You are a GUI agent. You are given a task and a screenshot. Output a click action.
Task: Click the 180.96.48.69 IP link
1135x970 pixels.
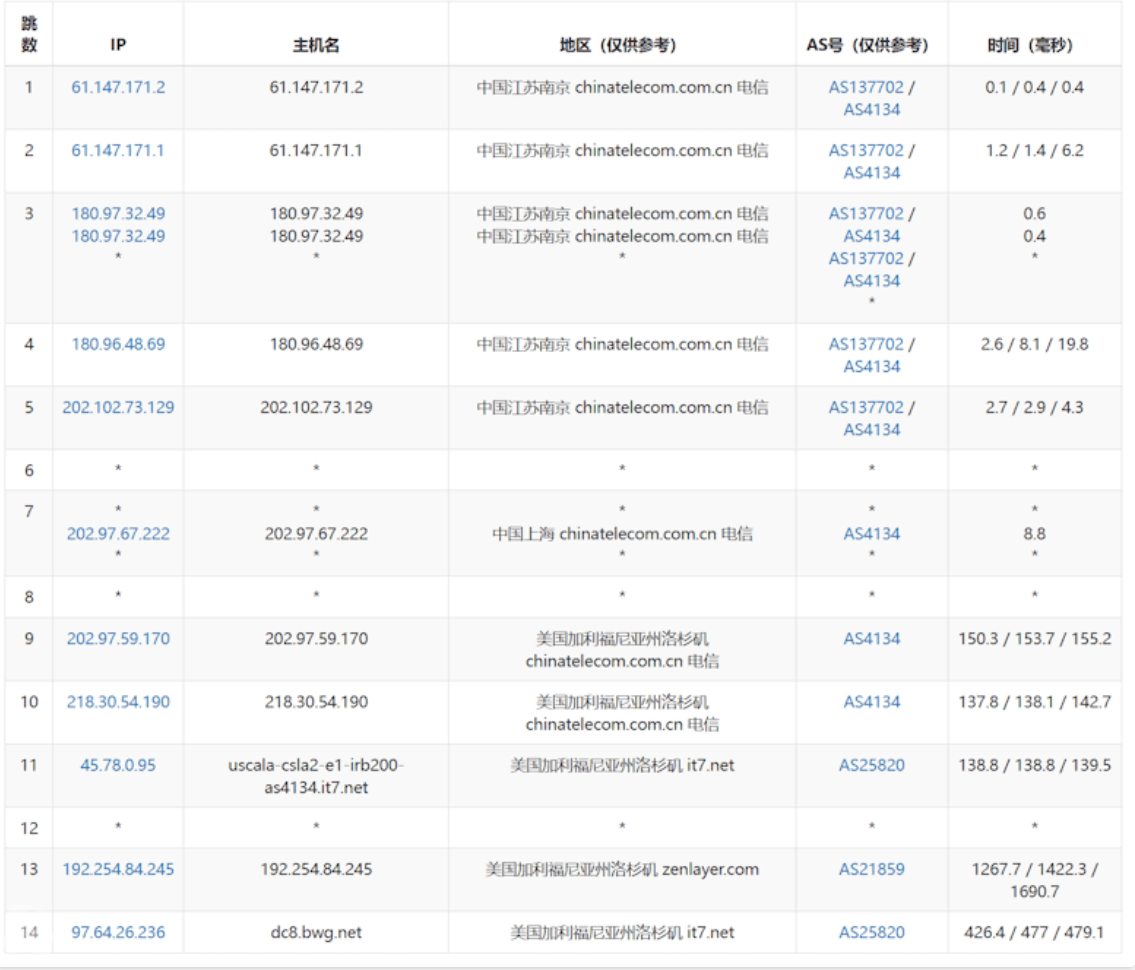pyautogui.click(x=118, y=344)
